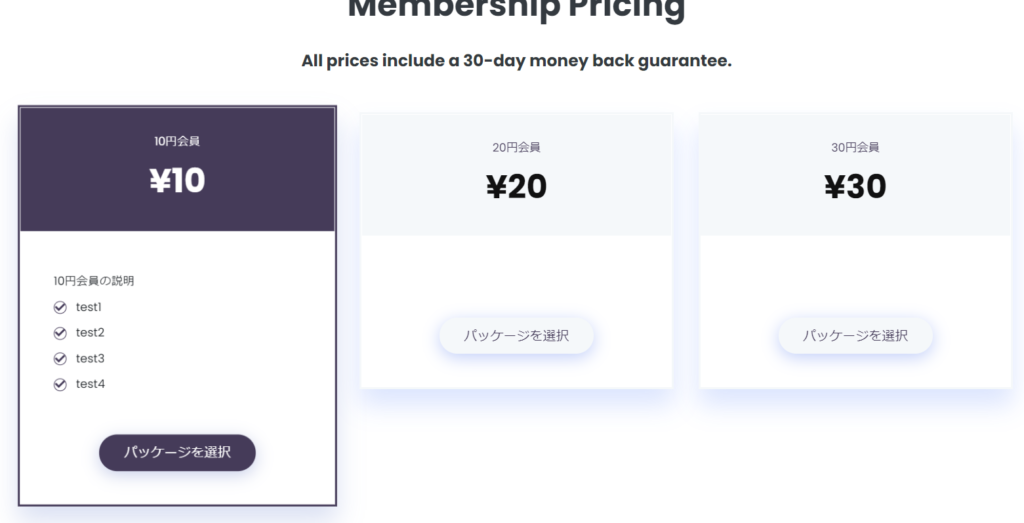This screenshot has width=1024, height=523.
Task: Click the ¥10 price heading
Action: click(177, 181)
